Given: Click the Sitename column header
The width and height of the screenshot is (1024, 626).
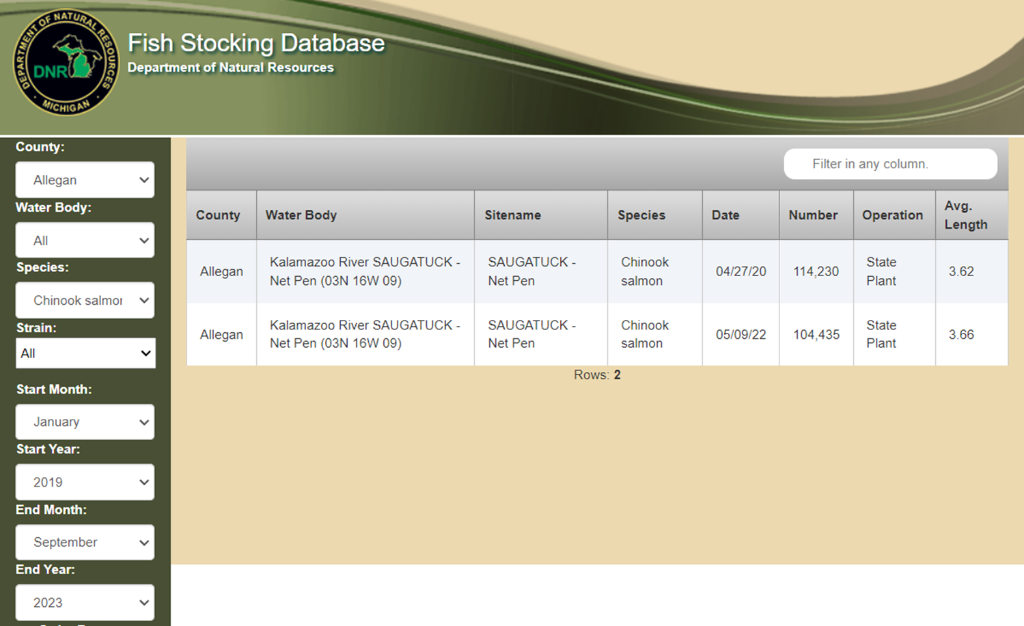Looking at the screenshot, I should (513, 215).
